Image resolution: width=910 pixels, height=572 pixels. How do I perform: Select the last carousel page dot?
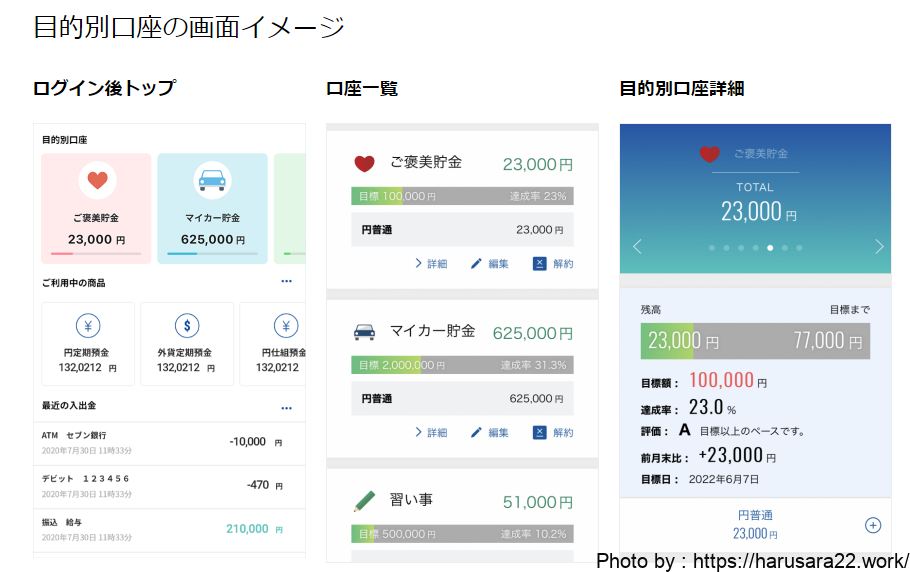(x=799, y=247)
